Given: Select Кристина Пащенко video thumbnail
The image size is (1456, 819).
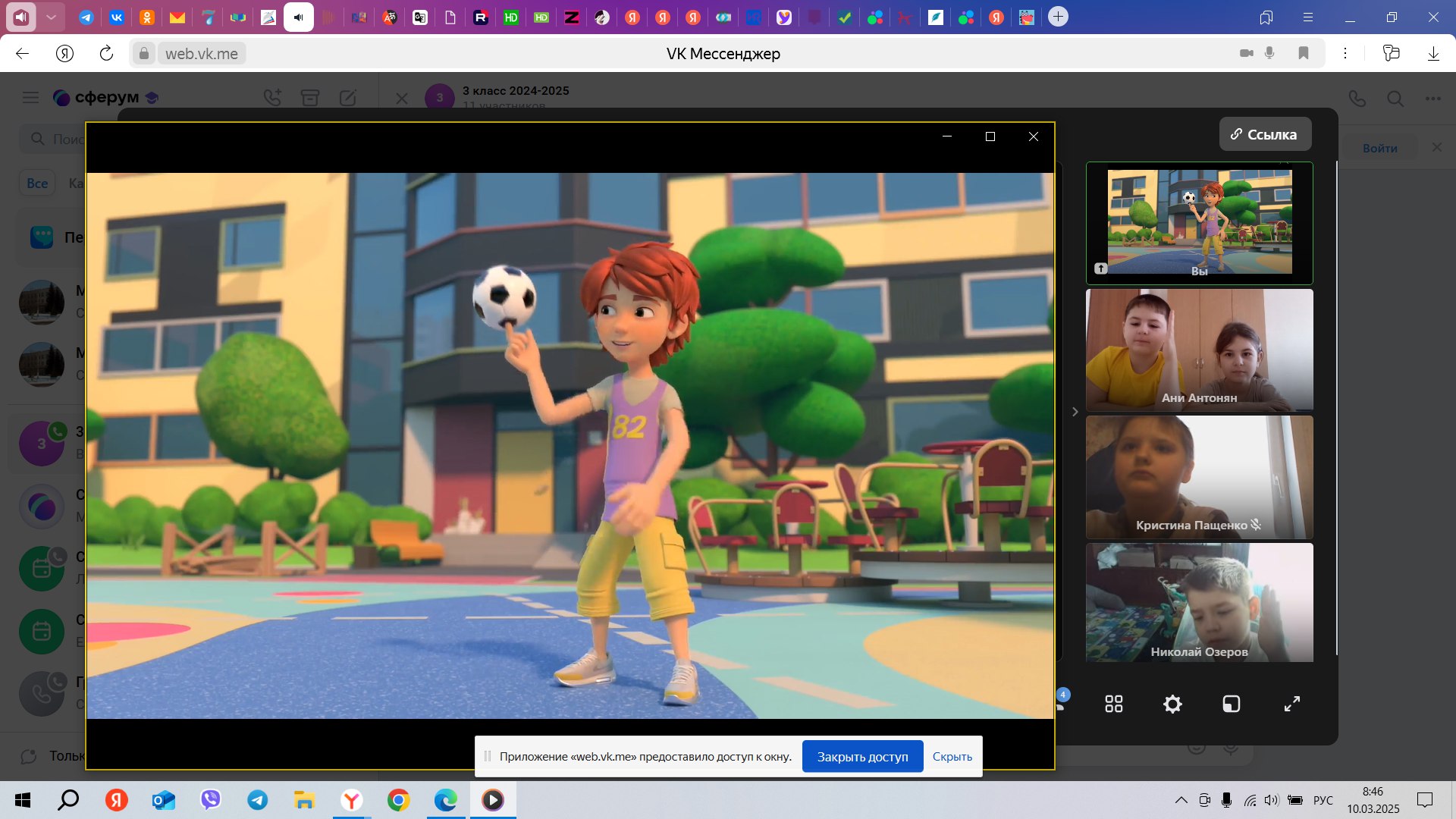Looking at the screenshot, I should pos(1199,477).
